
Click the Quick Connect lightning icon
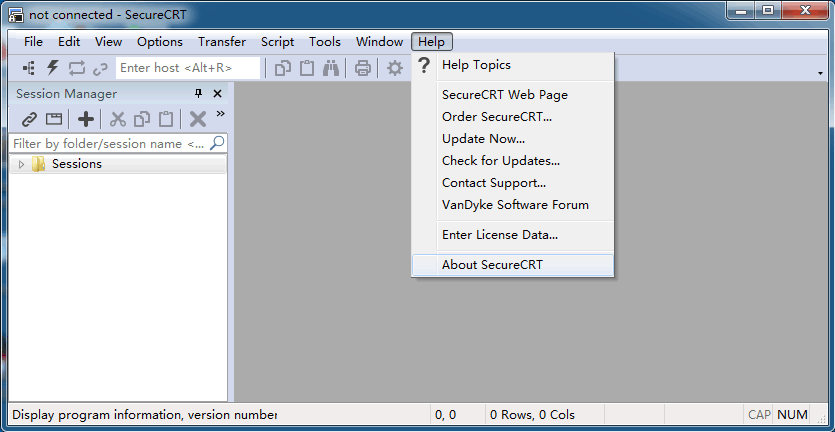(52, 68)
